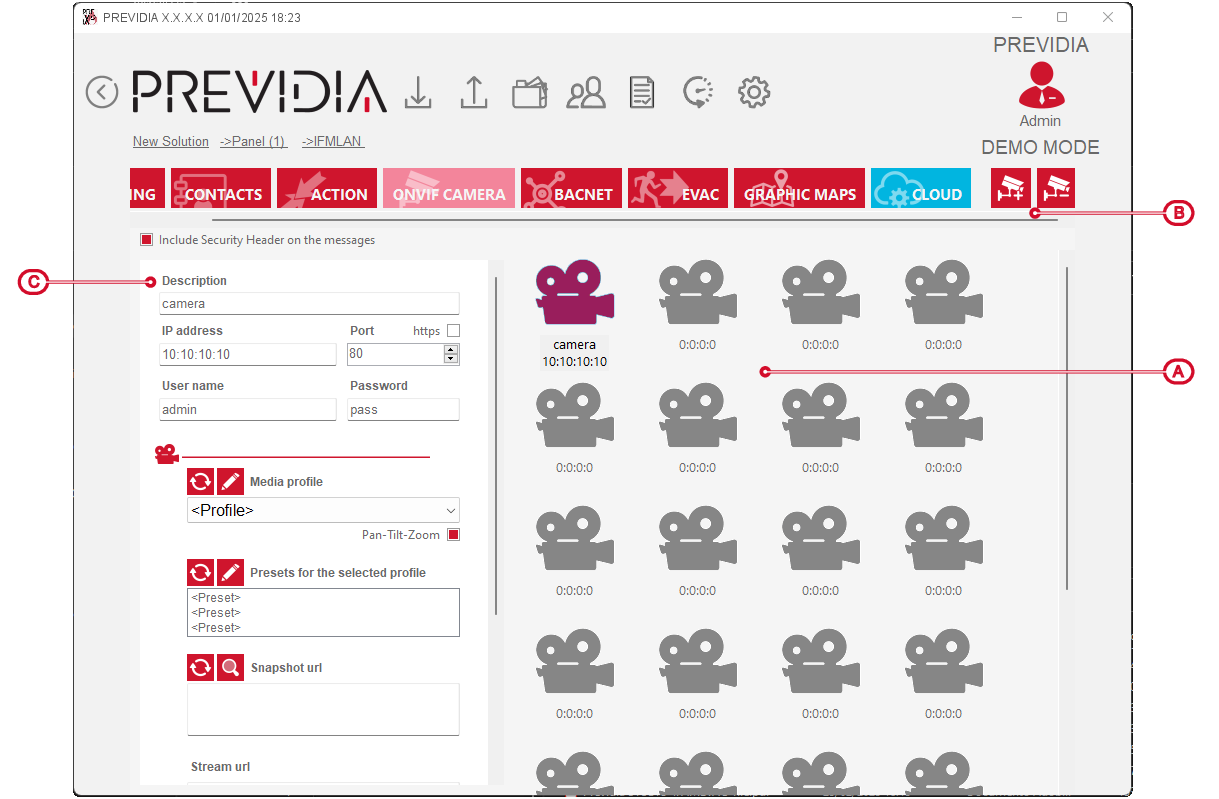The image size is (1219, 799).
Task: Edit presets for the selected profile
Action: click(x=231, y=573)
